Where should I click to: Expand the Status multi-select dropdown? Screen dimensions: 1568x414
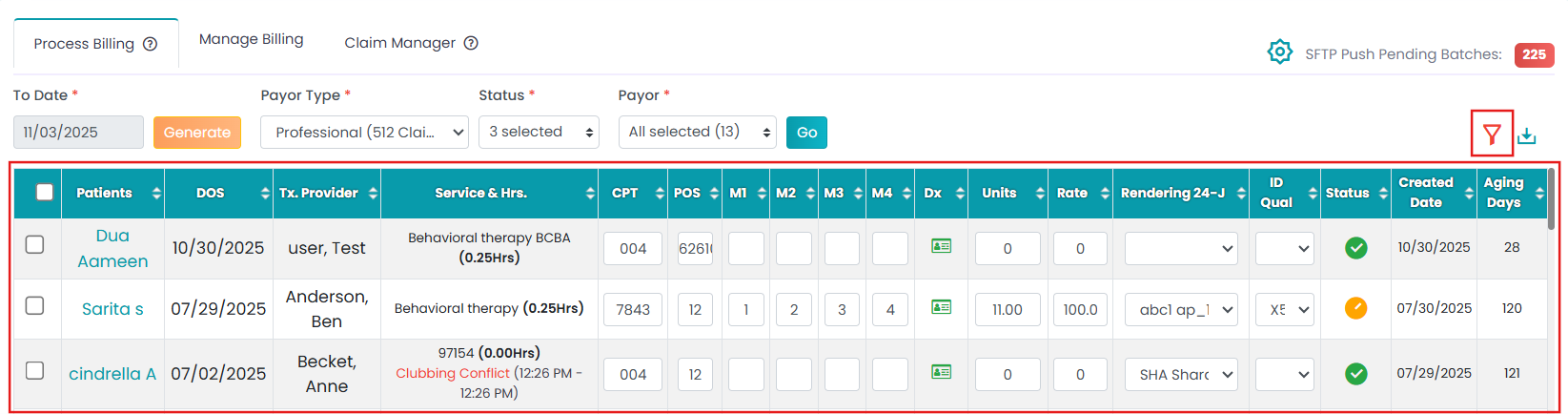pyautogui.click(x=539, y=133)
